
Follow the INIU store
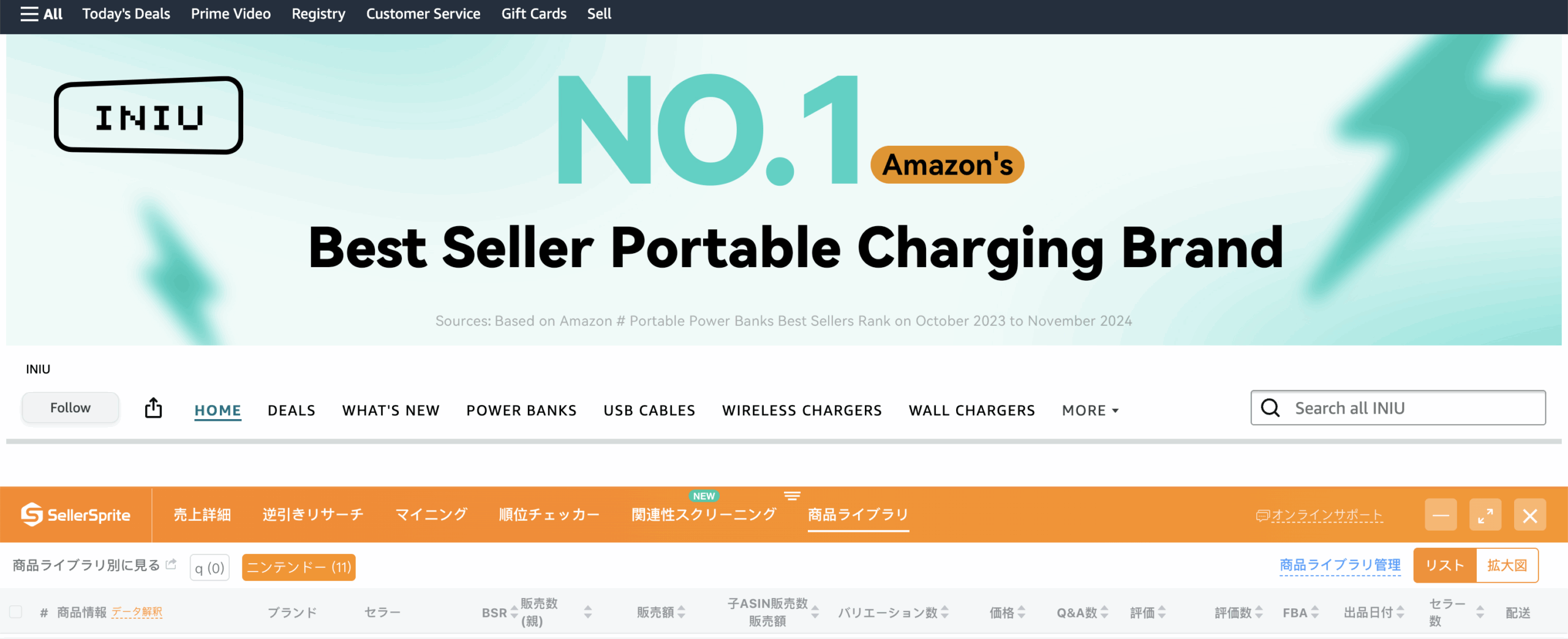pos(70,408)
